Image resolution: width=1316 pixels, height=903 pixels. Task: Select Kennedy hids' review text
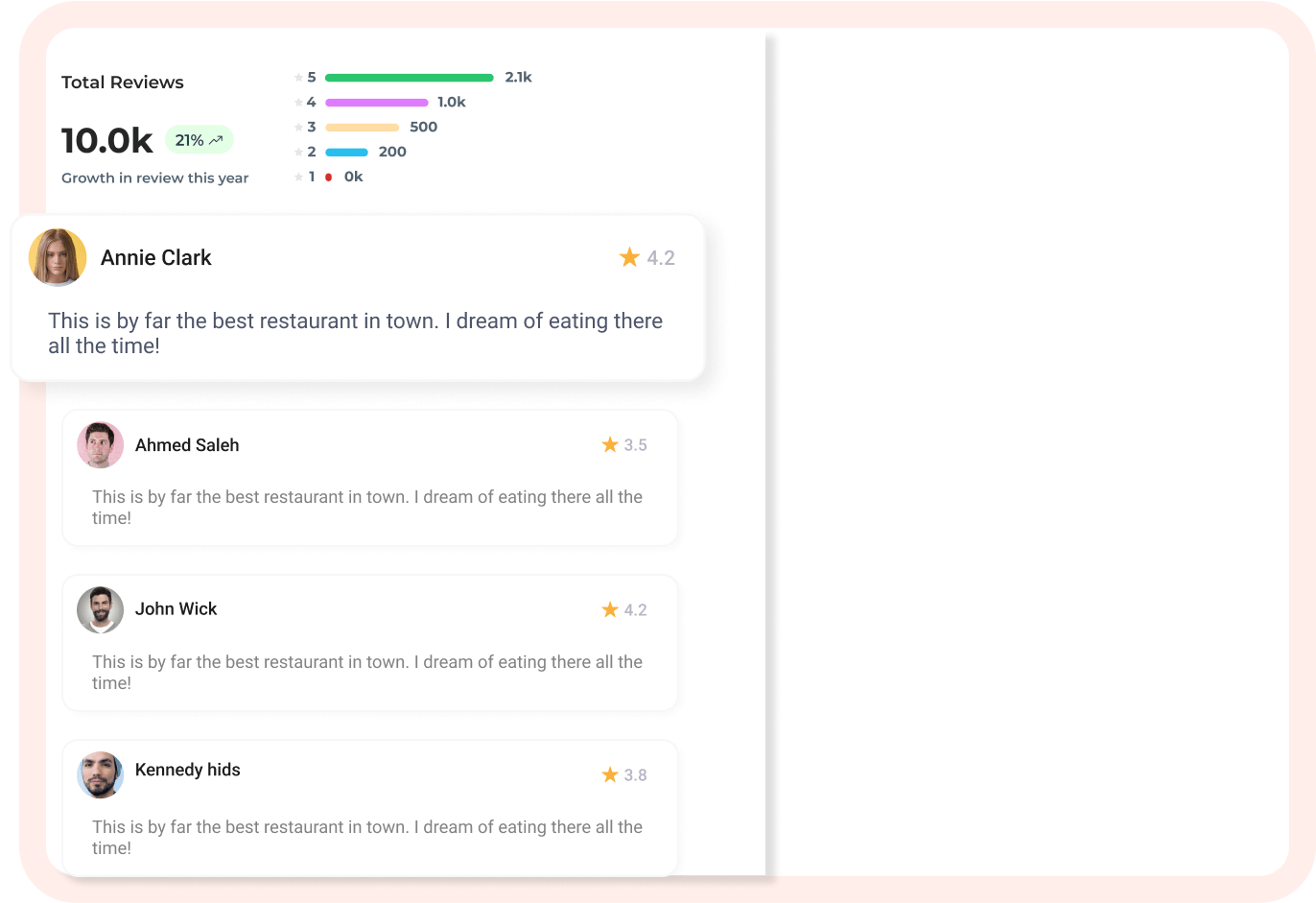(367, 837)
